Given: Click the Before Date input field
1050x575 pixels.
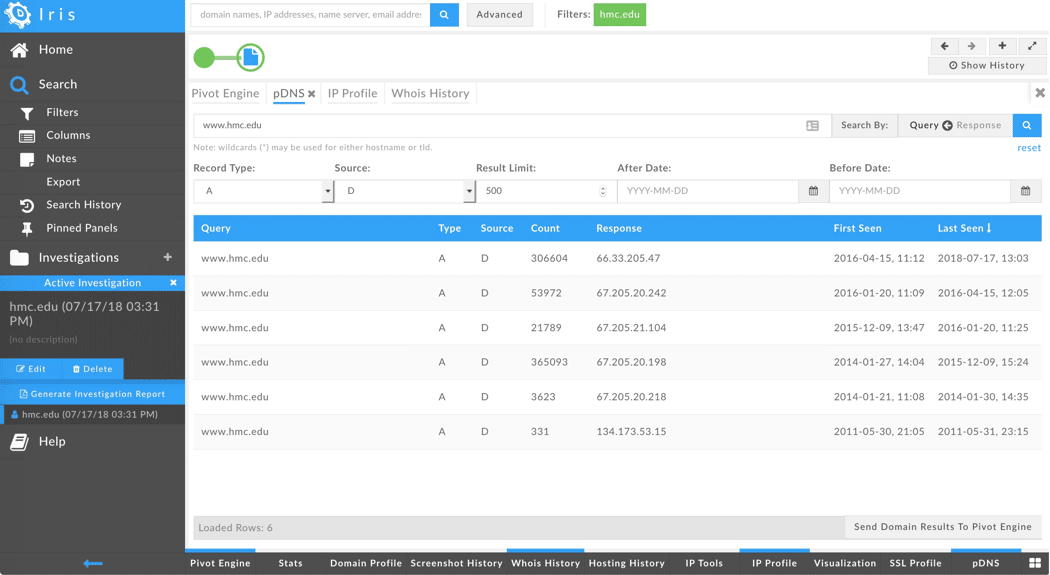Looking at the screenshot, I should pyautogui.click(x=920, y=191).
